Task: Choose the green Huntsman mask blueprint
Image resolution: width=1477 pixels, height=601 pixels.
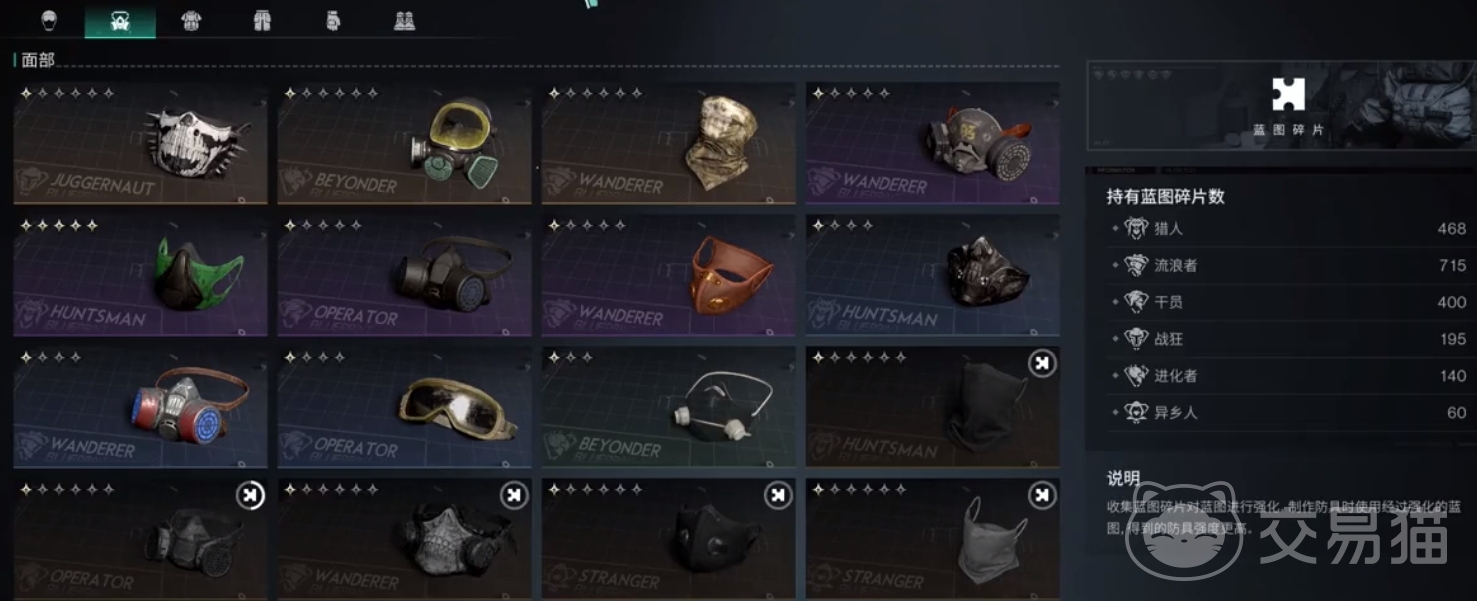Action: 140,275
